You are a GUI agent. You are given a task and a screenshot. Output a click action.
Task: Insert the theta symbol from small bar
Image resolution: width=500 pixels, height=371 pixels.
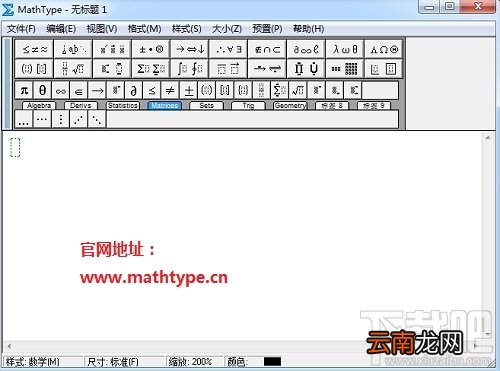(42, 90)
